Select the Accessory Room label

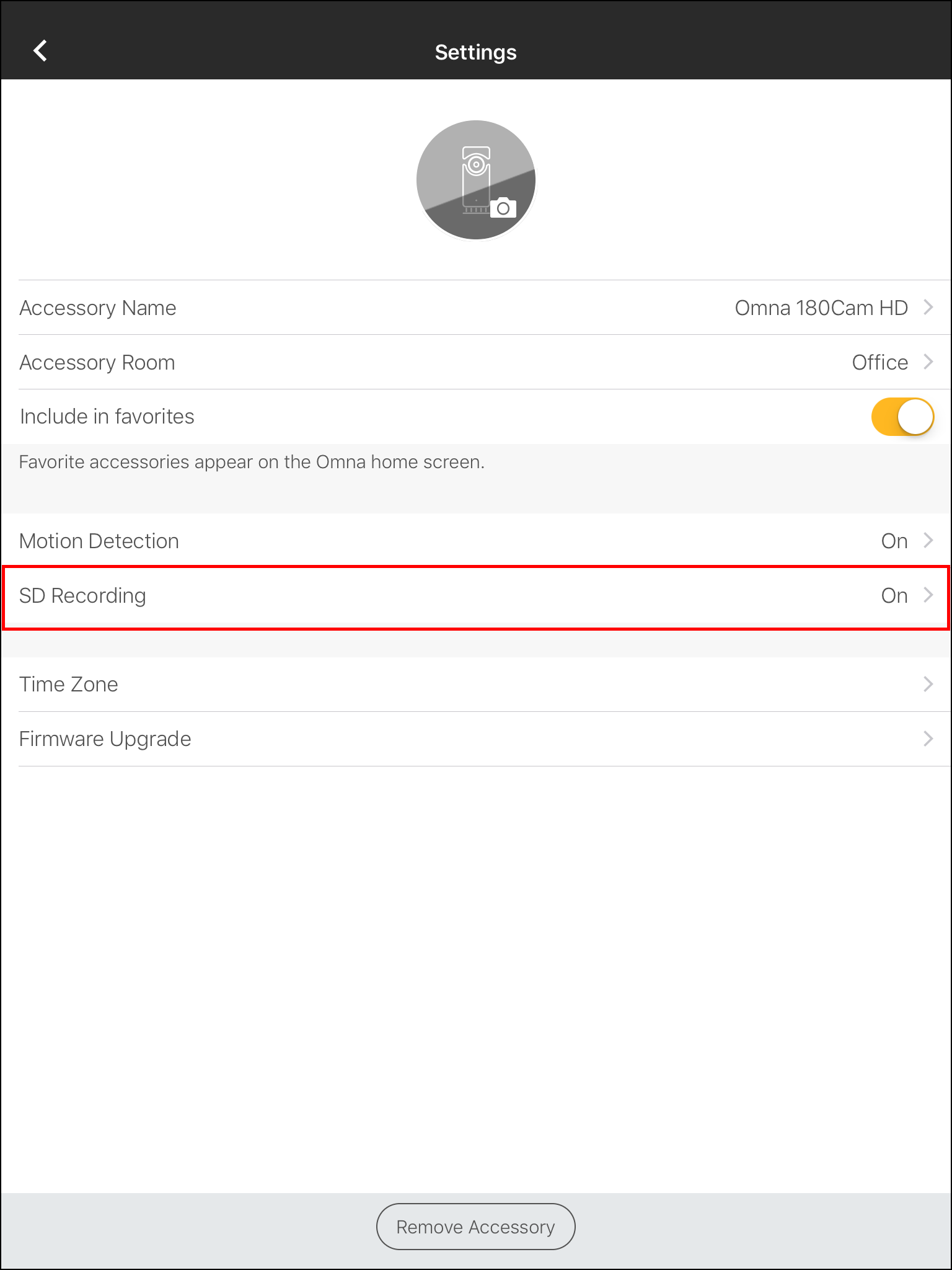tap(97, 362)
